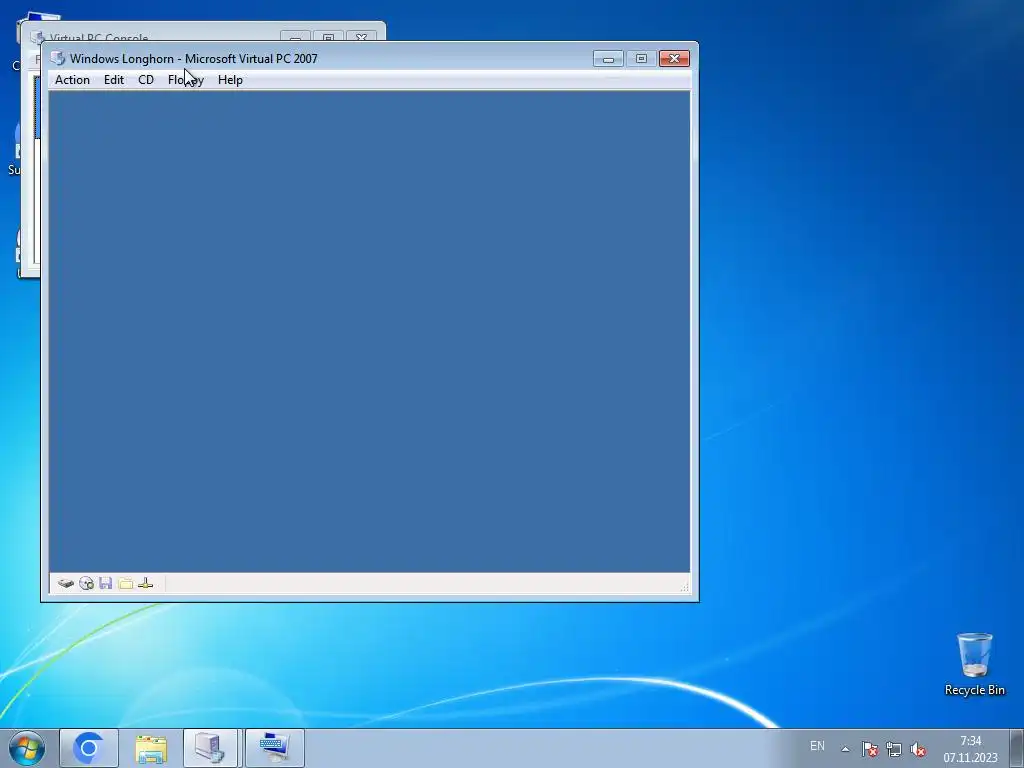This screenshot has height=768, width=1024.
Task: Click the floppy disk status icon
Action: click(106, 583)
